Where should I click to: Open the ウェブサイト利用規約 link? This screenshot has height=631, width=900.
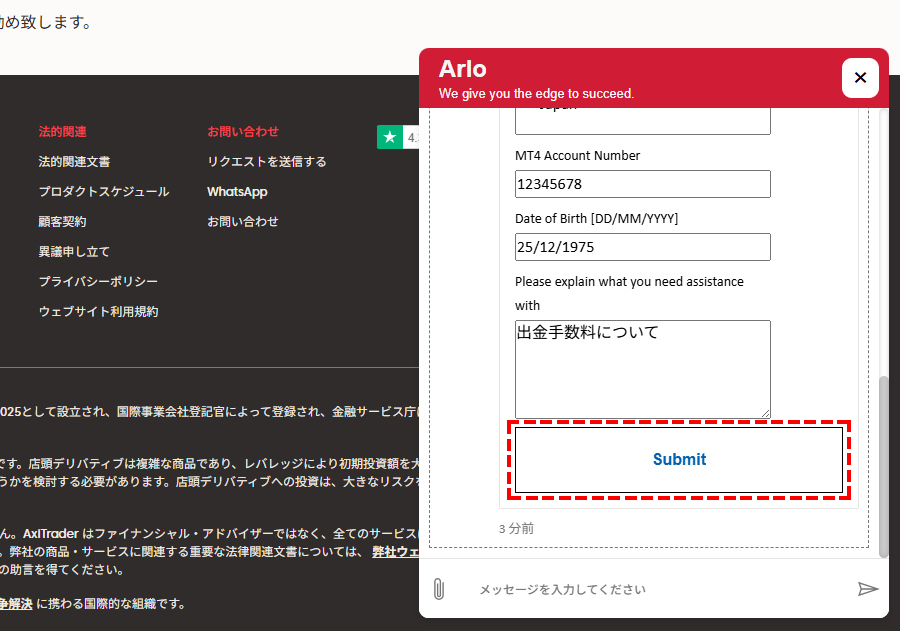click(98, 311)
